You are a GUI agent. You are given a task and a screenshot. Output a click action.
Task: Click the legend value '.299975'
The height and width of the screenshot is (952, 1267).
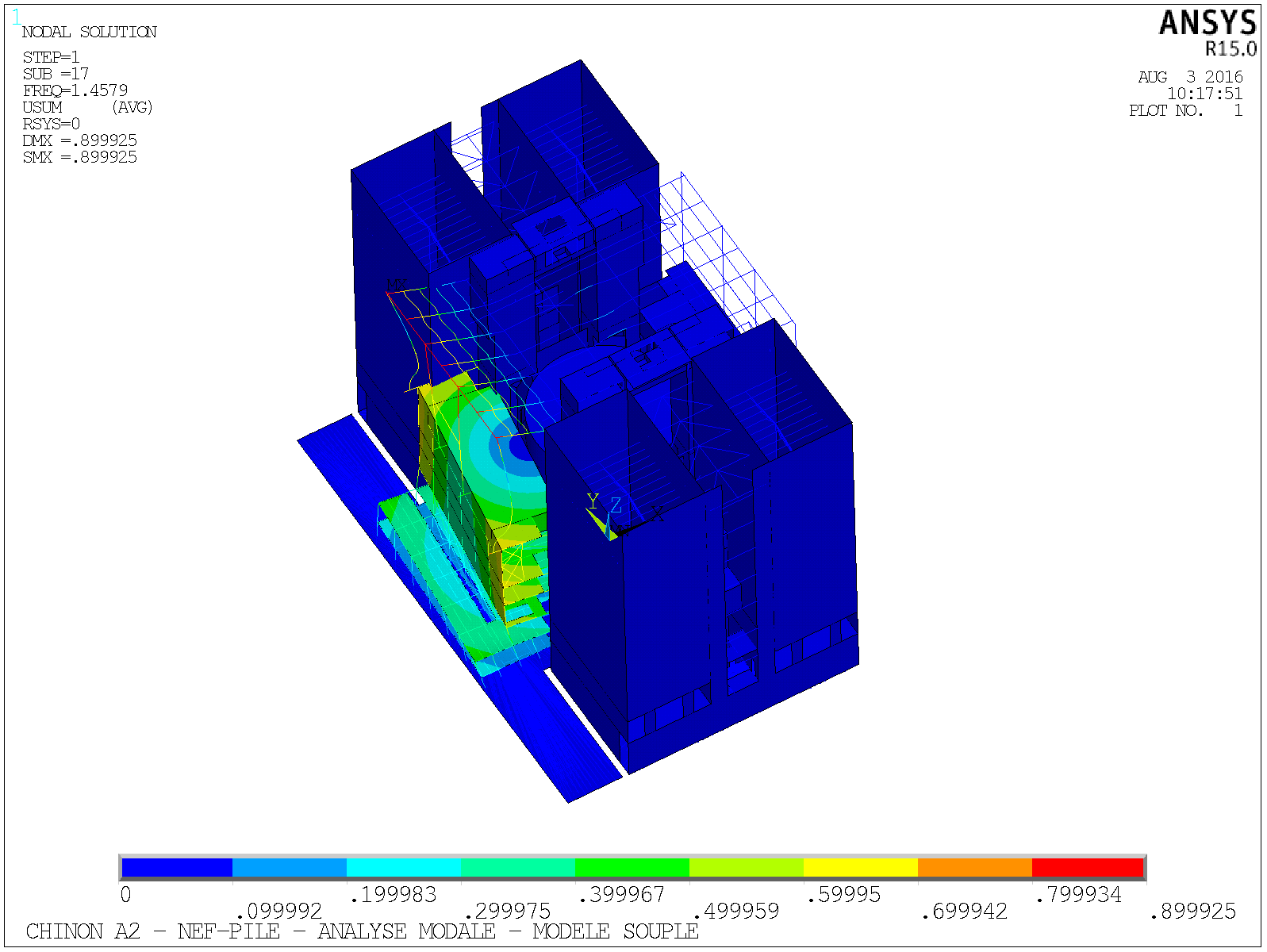tap(508, 912)
